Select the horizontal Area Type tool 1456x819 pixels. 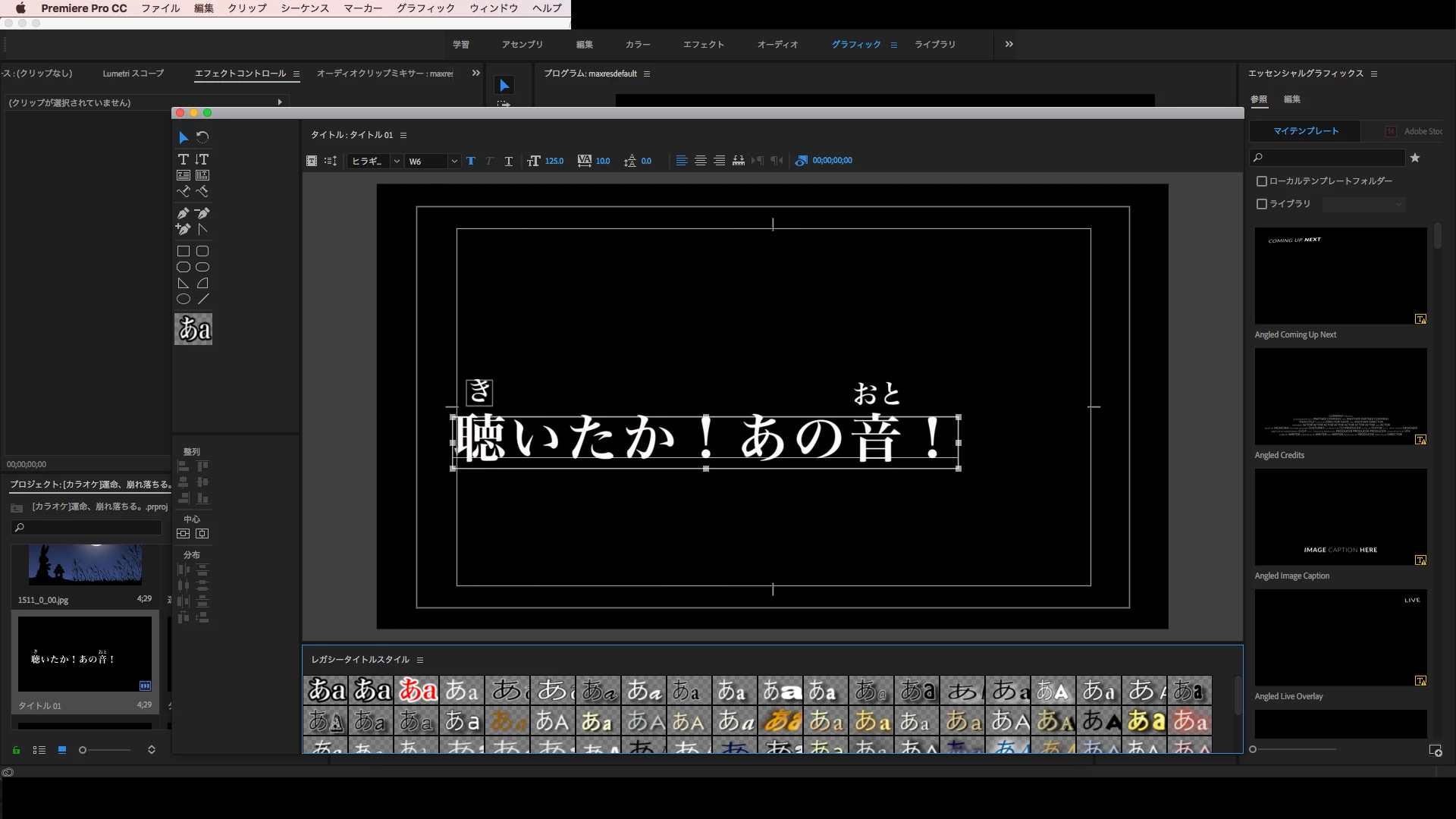point(183,175)
